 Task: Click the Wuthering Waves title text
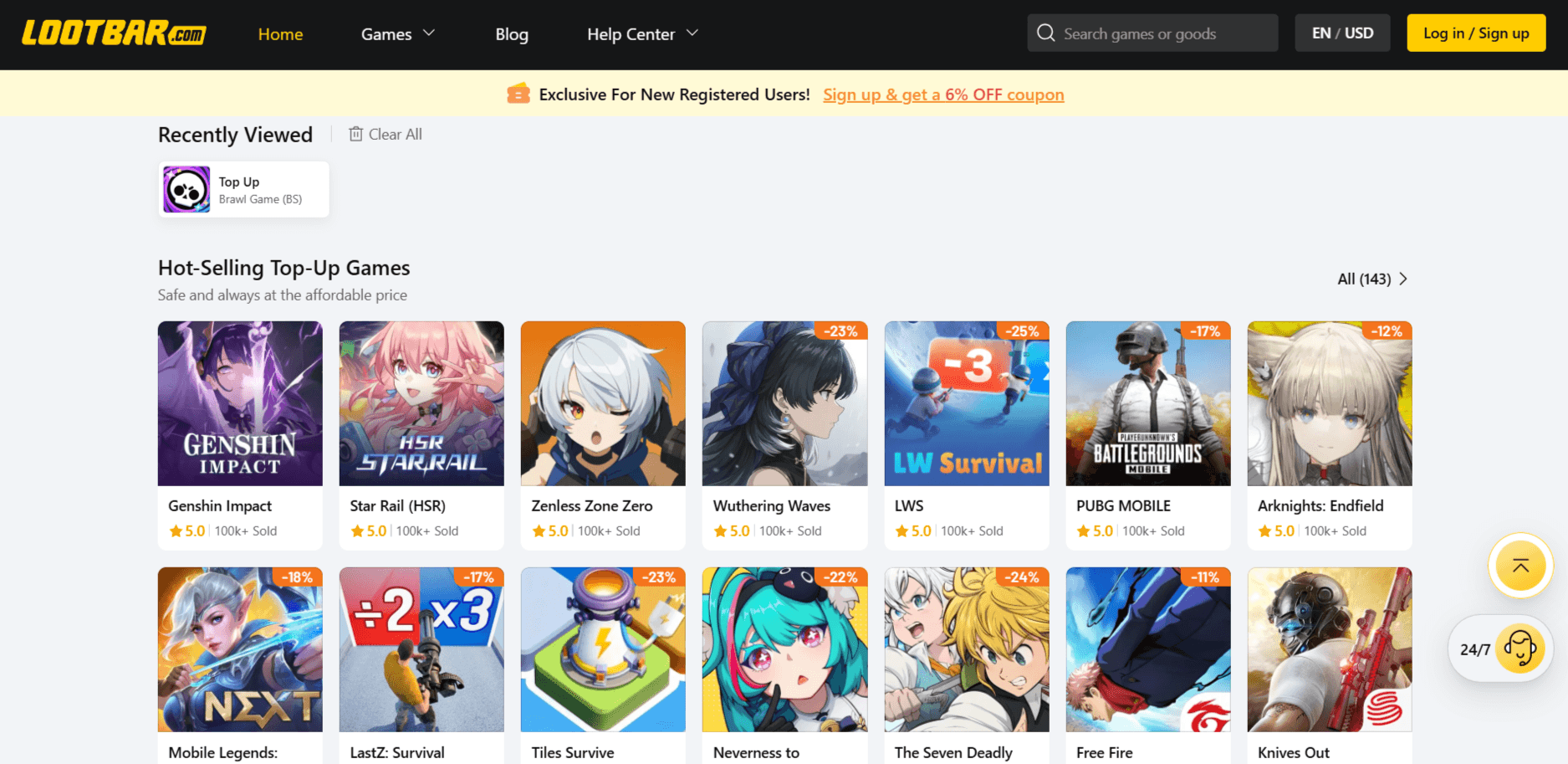(x=772, y=505)
